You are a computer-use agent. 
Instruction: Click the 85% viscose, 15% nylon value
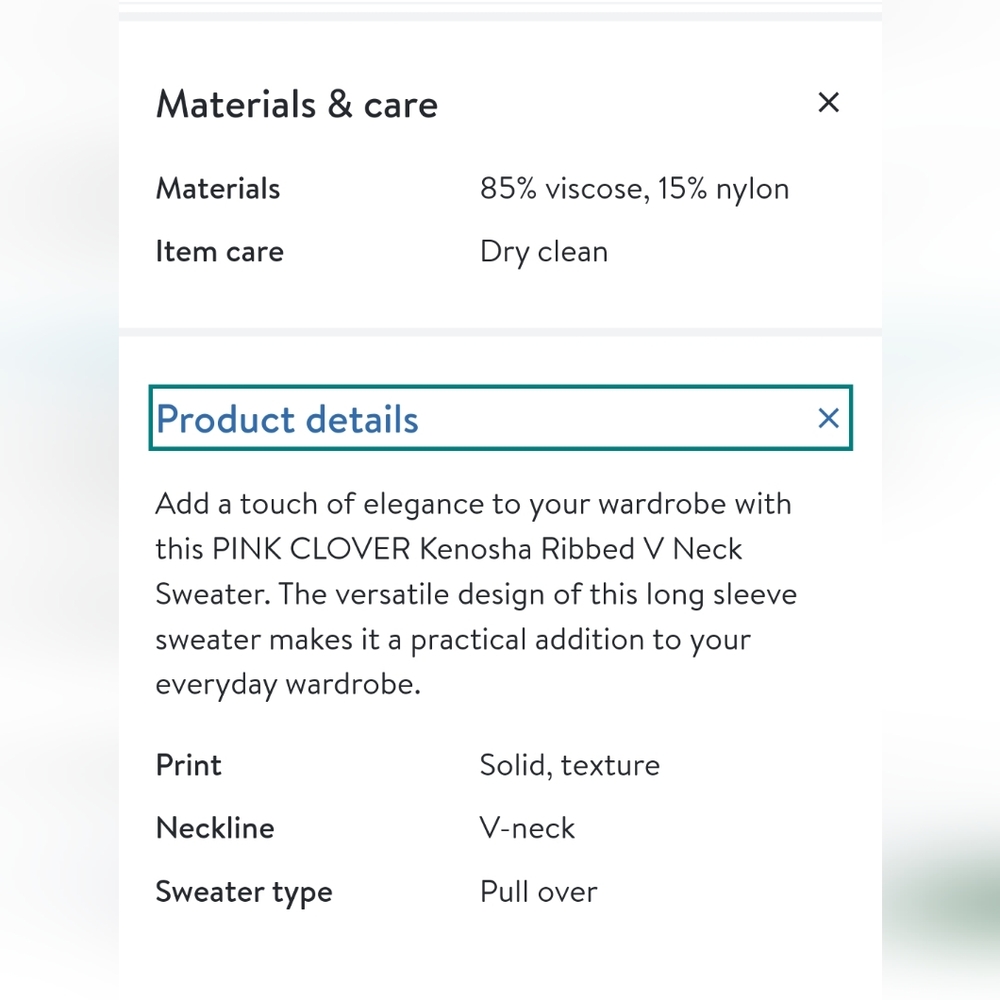click(635, 189)
